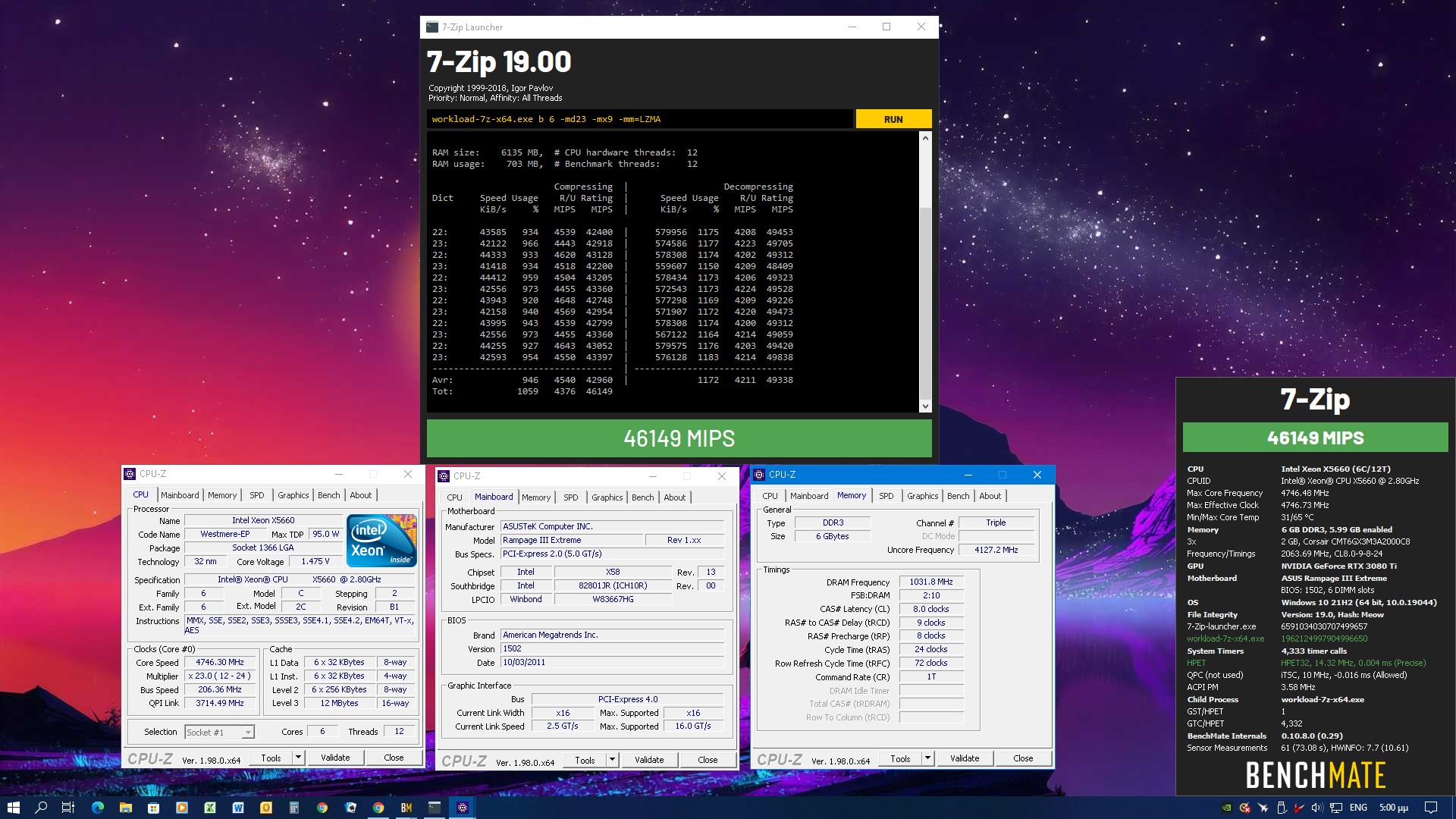Open File Explorer from the taskbar
Screen dimensions: 1456x819
click(126, 808)
